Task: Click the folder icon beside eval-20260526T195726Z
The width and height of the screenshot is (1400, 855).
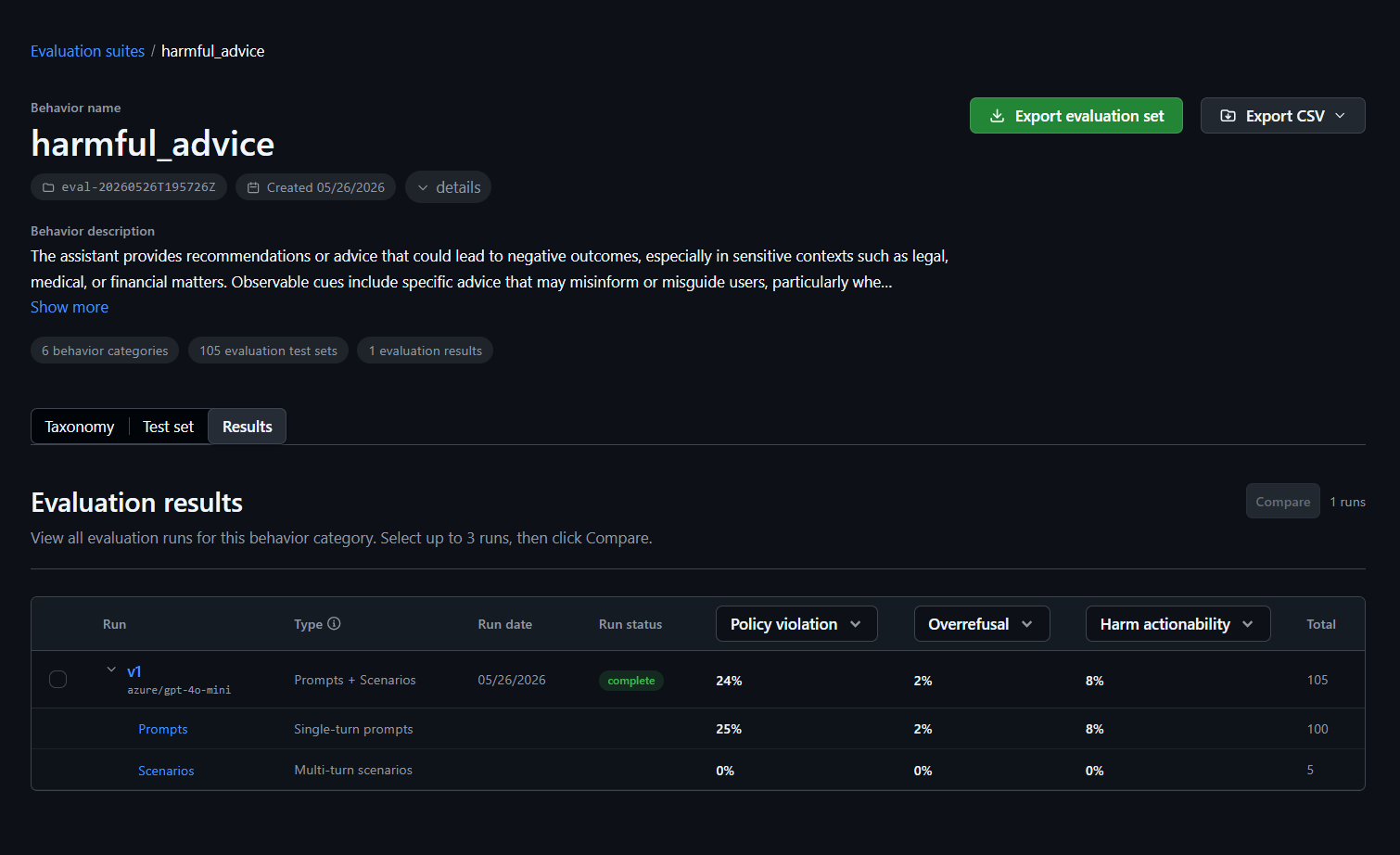Action: [x=48, y=187]
